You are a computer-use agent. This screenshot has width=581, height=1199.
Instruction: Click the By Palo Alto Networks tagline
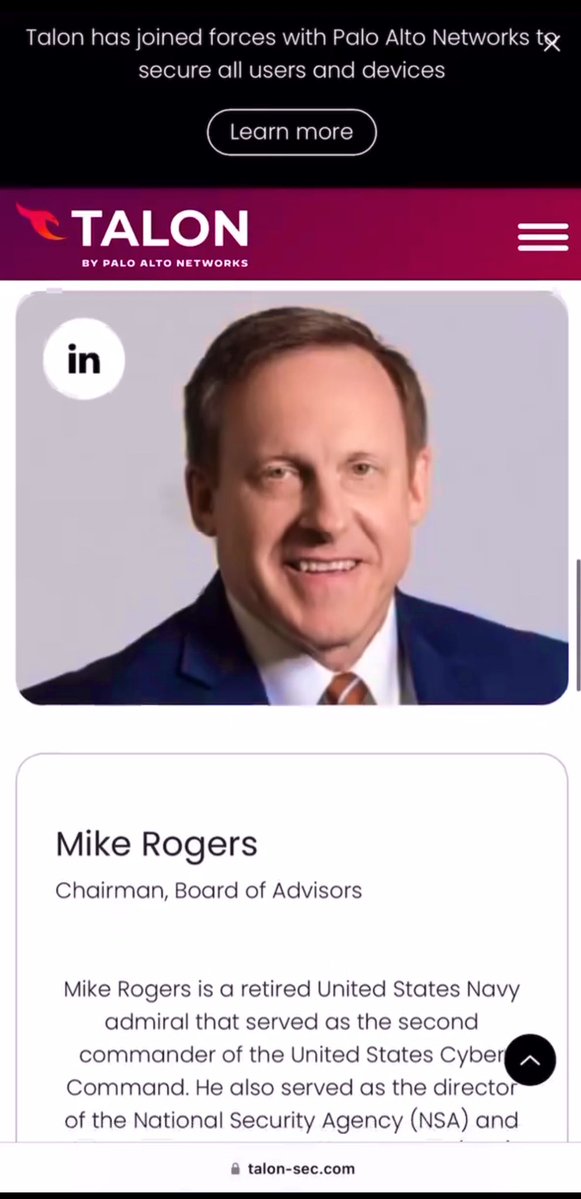tap(164, 263)
